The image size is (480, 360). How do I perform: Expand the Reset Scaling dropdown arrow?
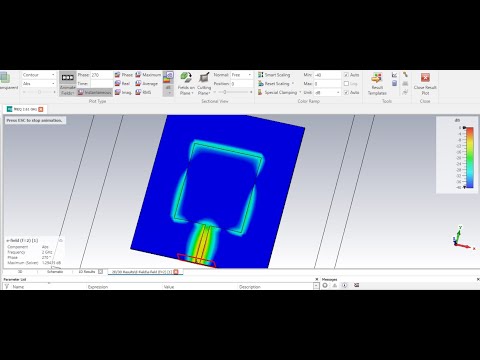[x=293, y=83]
